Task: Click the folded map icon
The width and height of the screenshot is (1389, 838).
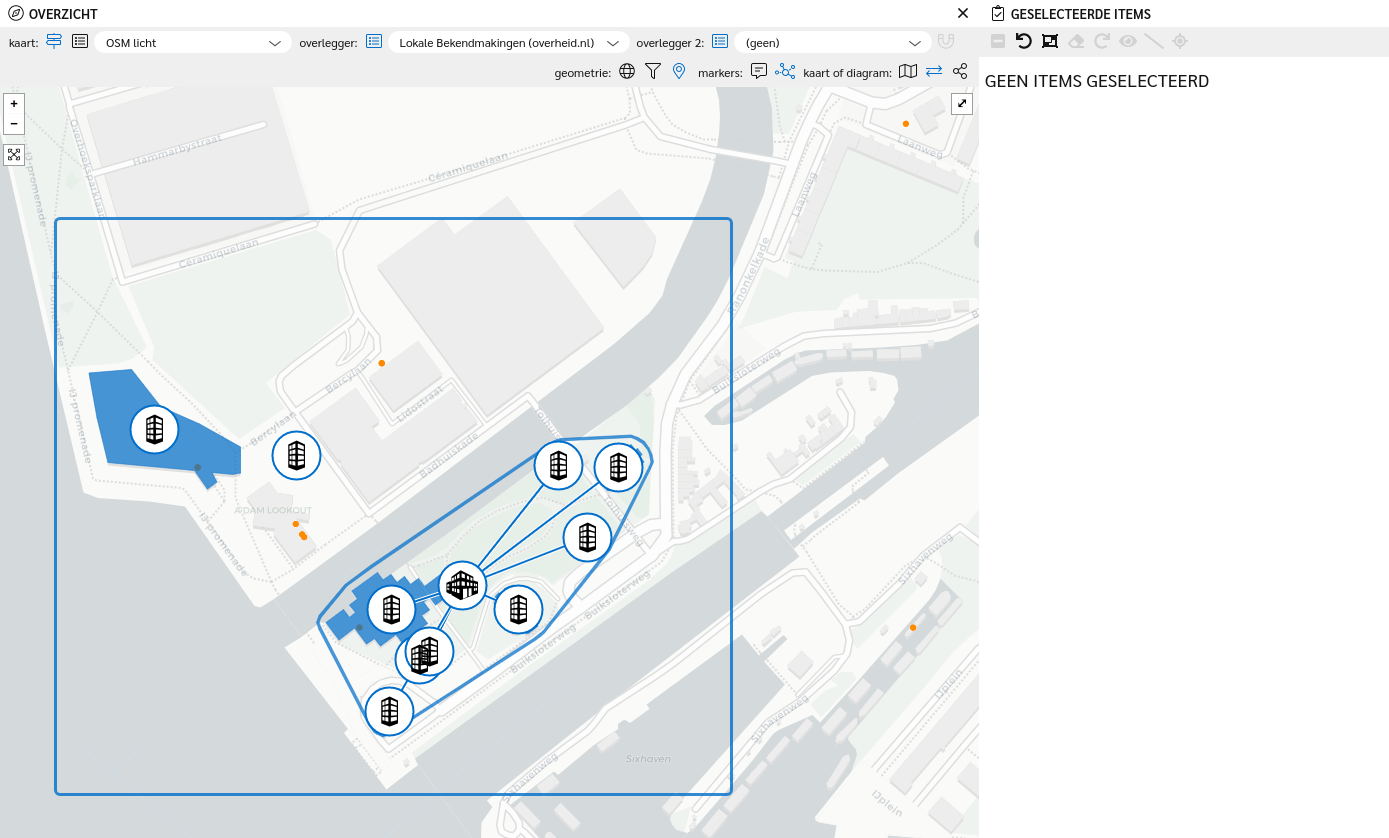Action: tap(908, 71)
